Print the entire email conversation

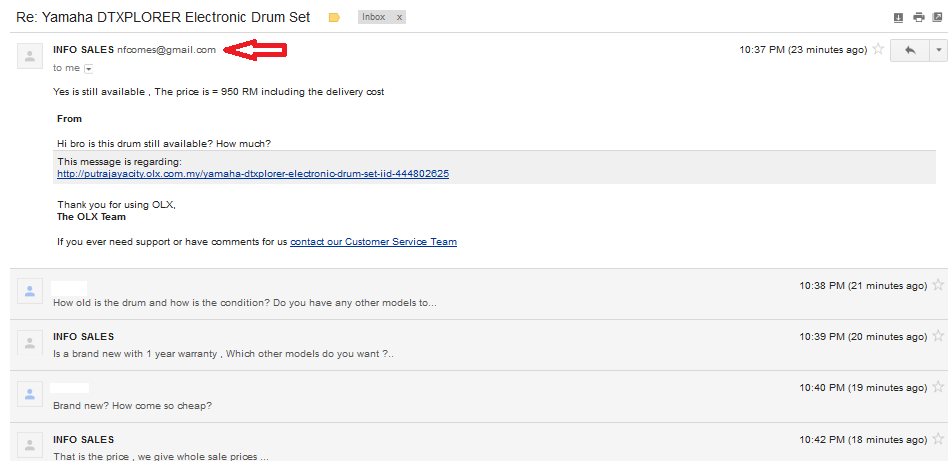tap(919, 17)
